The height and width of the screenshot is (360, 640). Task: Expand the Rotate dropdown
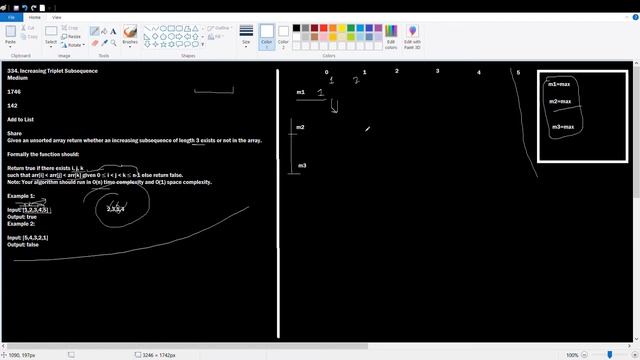(84, 45)
